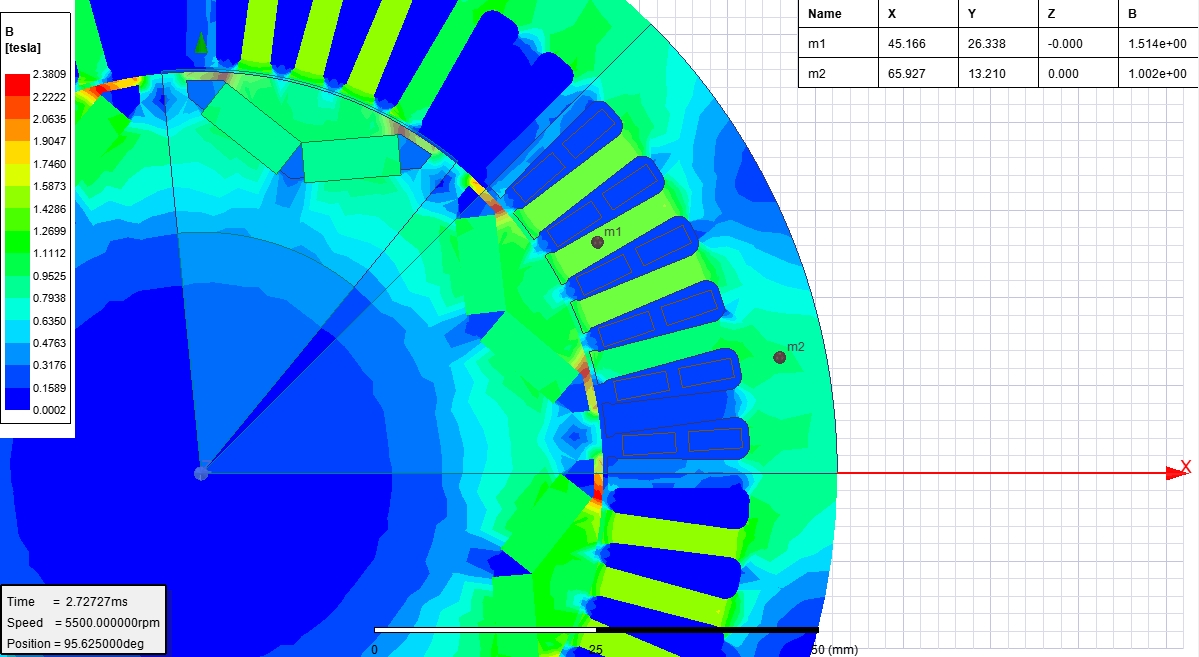Click the X value 65.927 cell
Image resolution: width=1199 pixels, height=657 pixels.
pos(918,73)
